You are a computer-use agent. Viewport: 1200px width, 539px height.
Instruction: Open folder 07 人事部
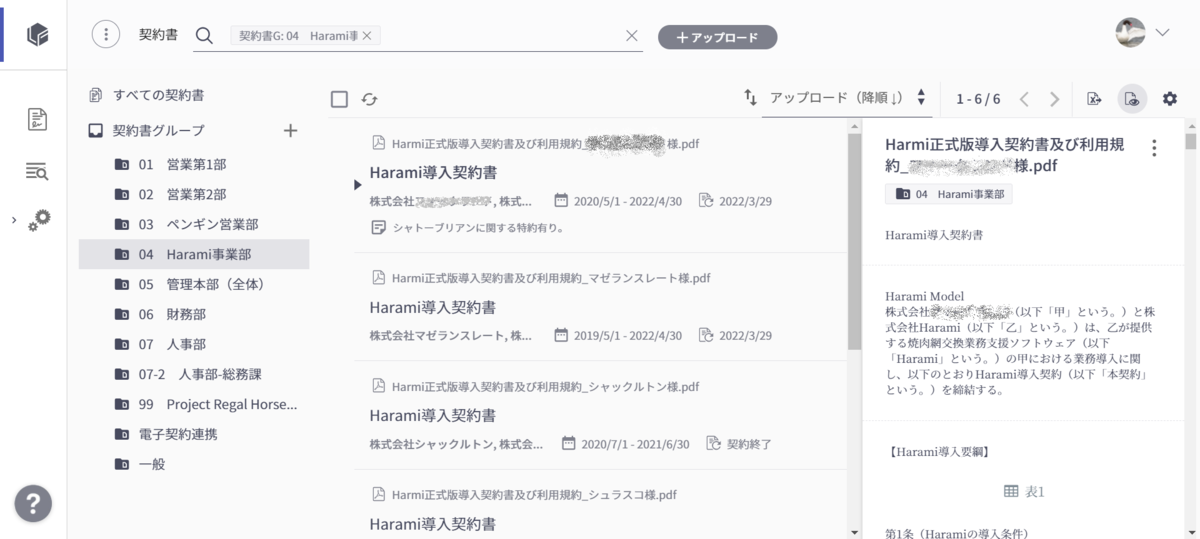(x=194, y=344)
